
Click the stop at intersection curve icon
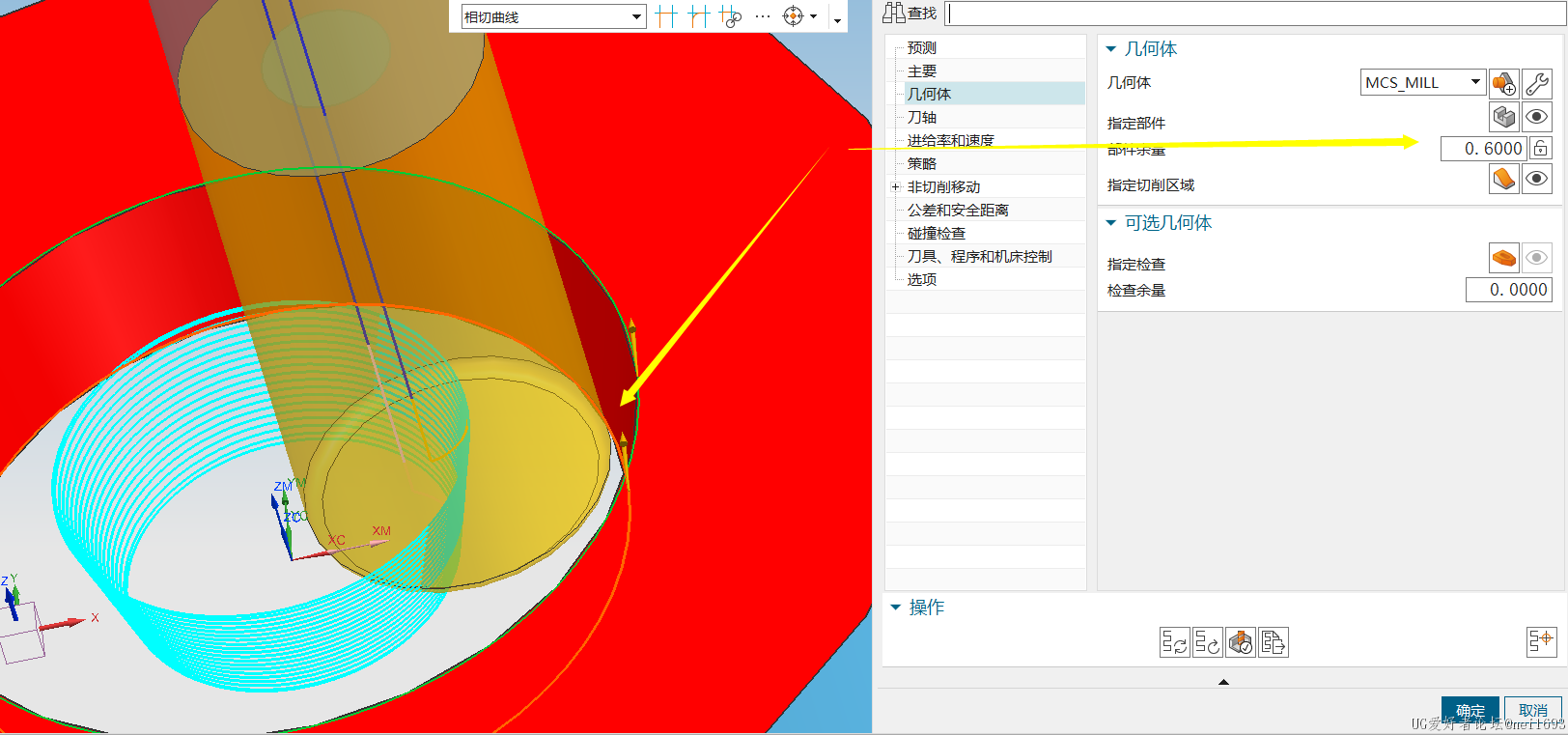[666, 16]
